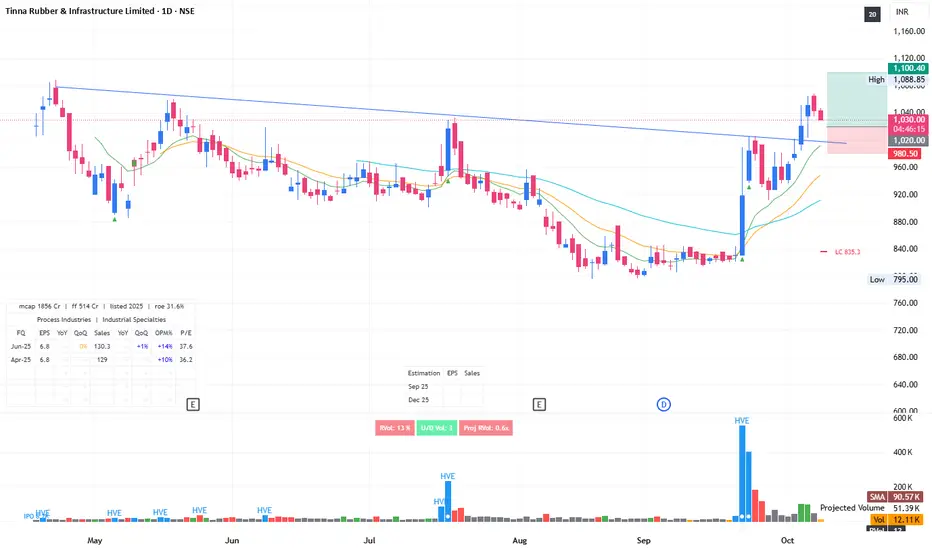
Task: Select the RVol: 13 % badge
Action: coord(395,428)
